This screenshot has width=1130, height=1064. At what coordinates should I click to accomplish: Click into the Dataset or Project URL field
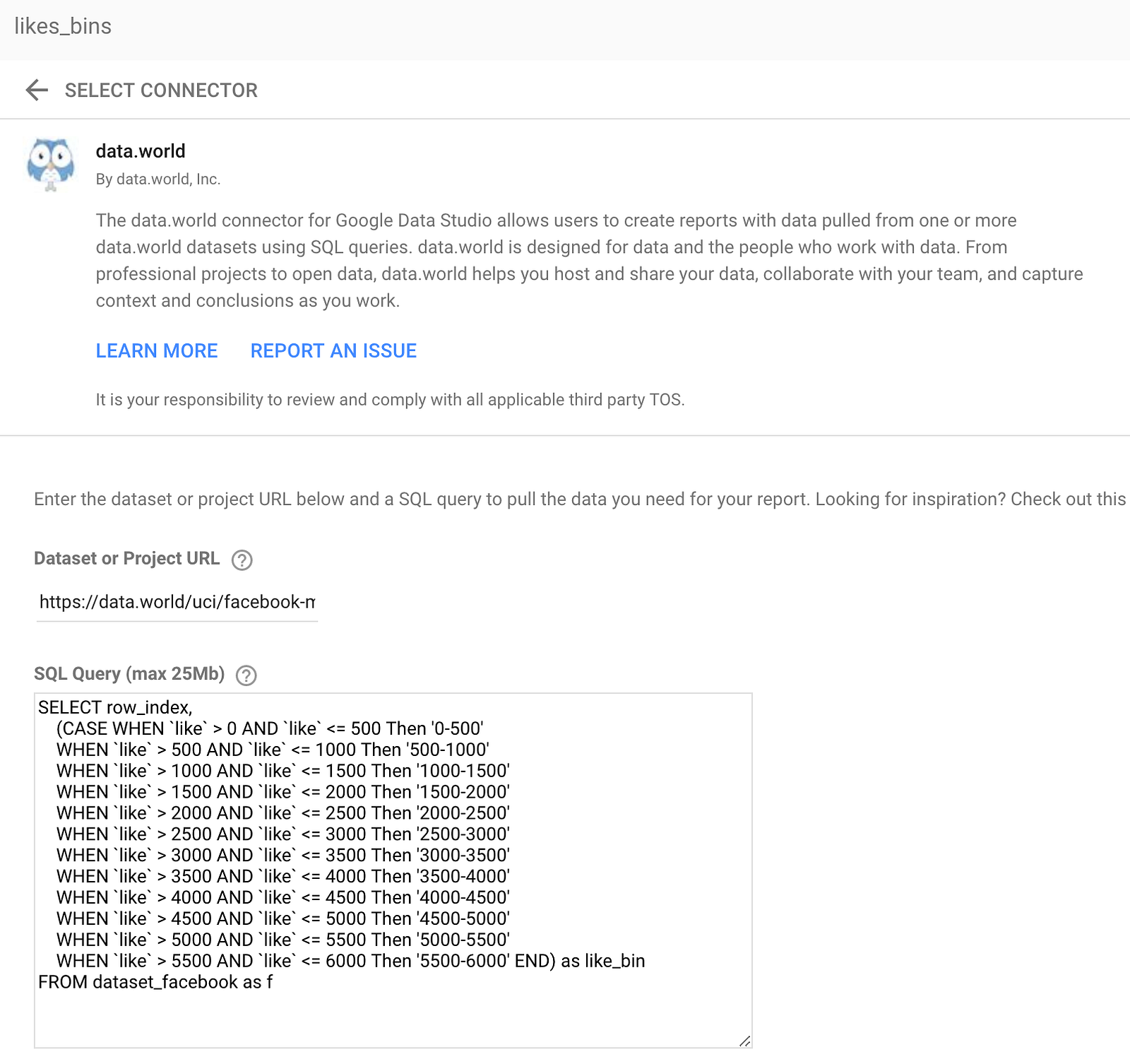coord(177,602)
